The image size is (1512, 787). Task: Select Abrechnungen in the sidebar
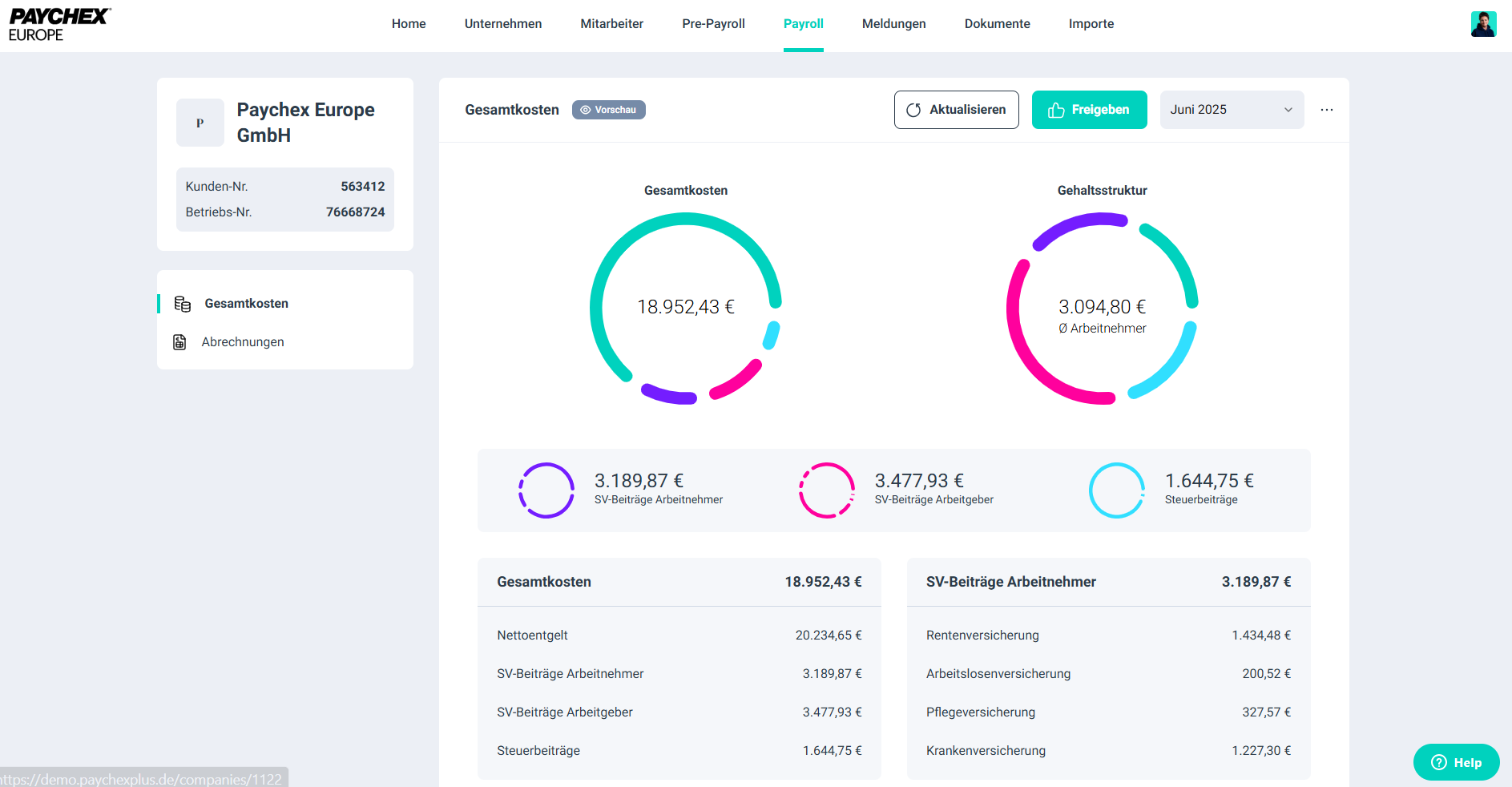tap(243, 342)
